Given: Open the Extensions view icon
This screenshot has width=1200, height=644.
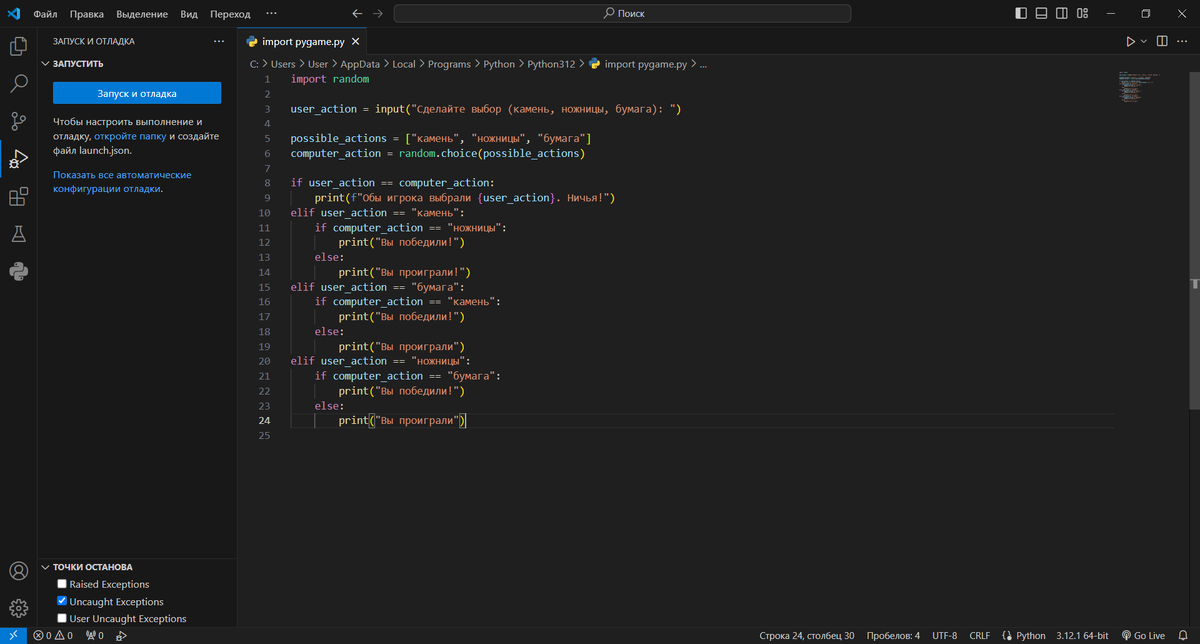Looking at the screenshot, I should coord(18,197).
